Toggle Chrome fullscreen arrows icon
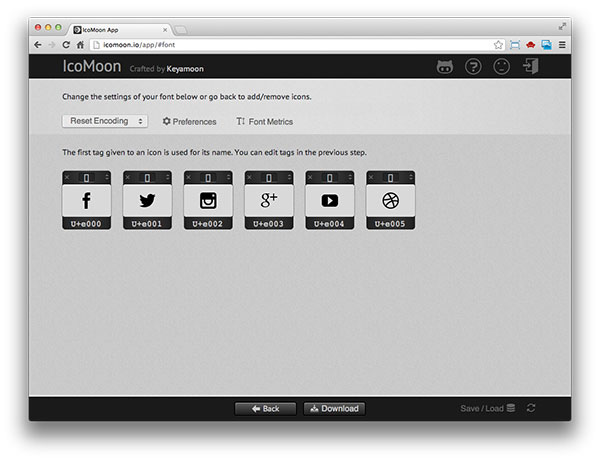 point(562,26)
